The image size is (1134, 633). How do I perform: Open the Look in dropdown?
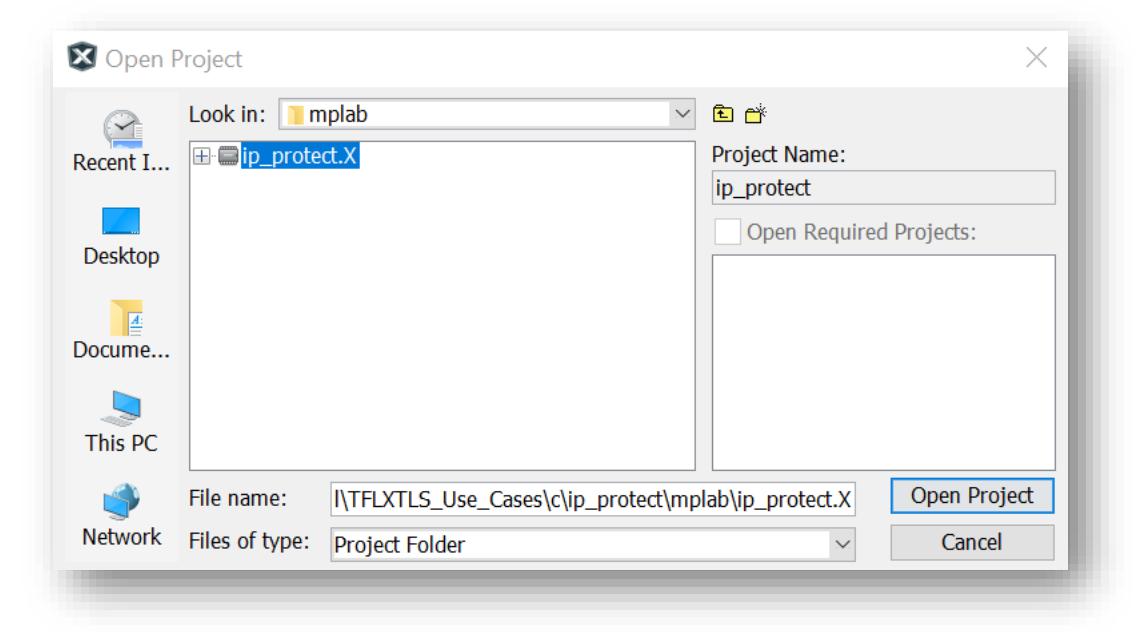pyautogui.click(x=681, y=113)
